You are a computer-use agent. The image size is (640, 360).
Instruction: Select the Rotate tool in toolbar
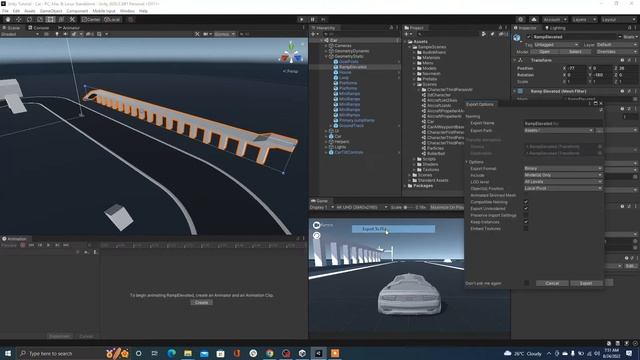[29, 20]
